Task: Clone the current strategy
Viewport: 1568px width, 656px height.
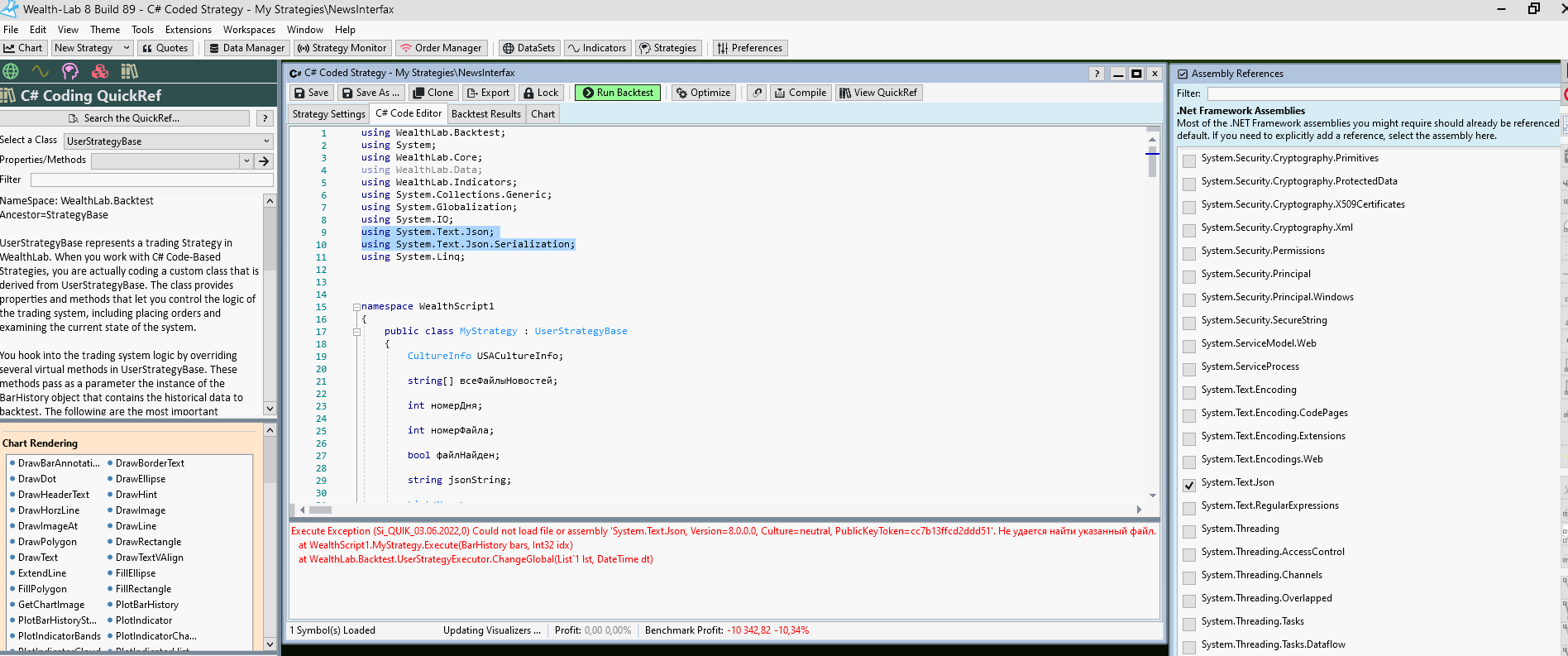Action: [x=433, y=93]
